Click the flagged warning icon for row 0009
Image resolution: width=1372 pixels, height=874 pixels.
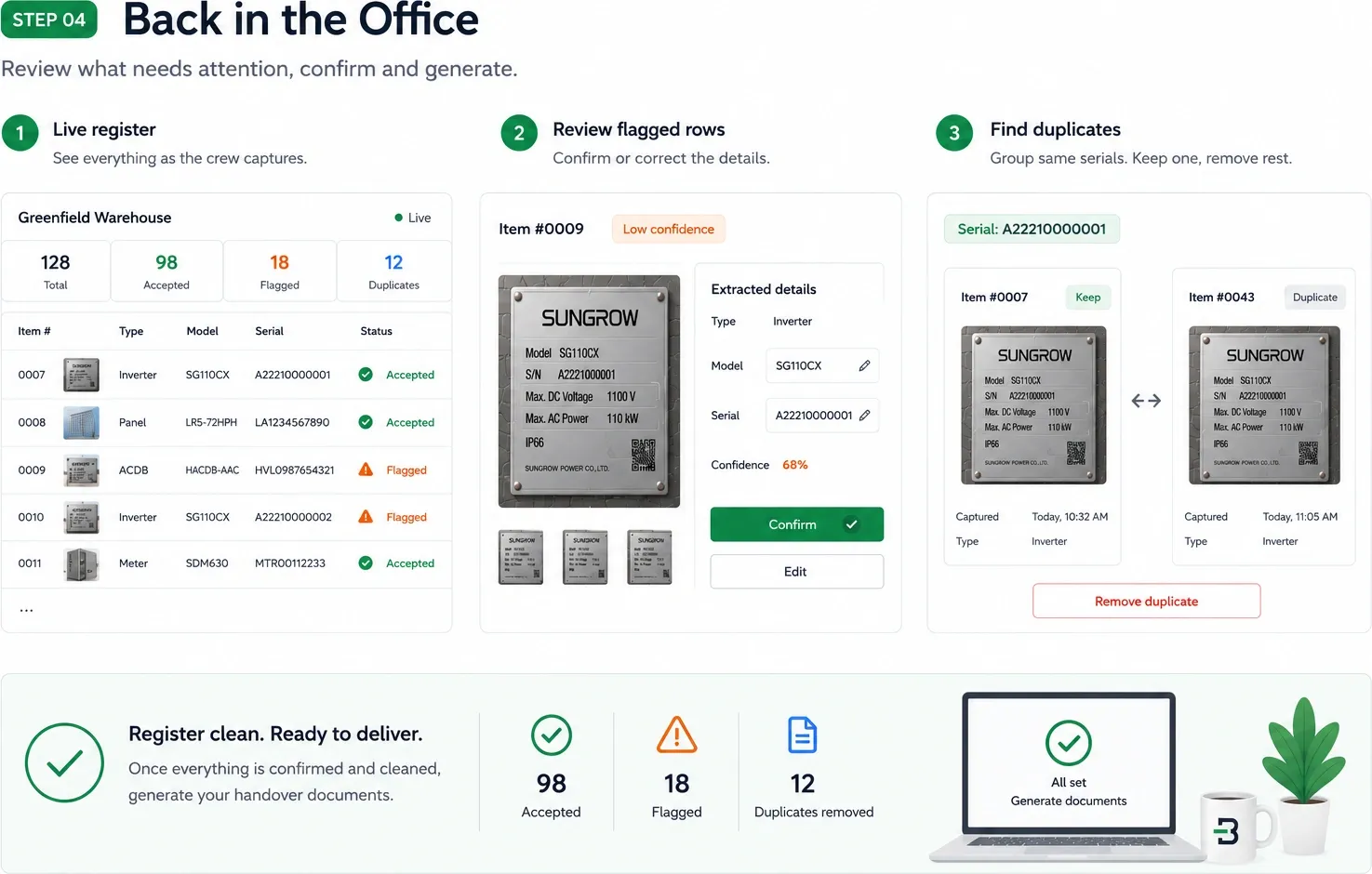pos(366,470)
